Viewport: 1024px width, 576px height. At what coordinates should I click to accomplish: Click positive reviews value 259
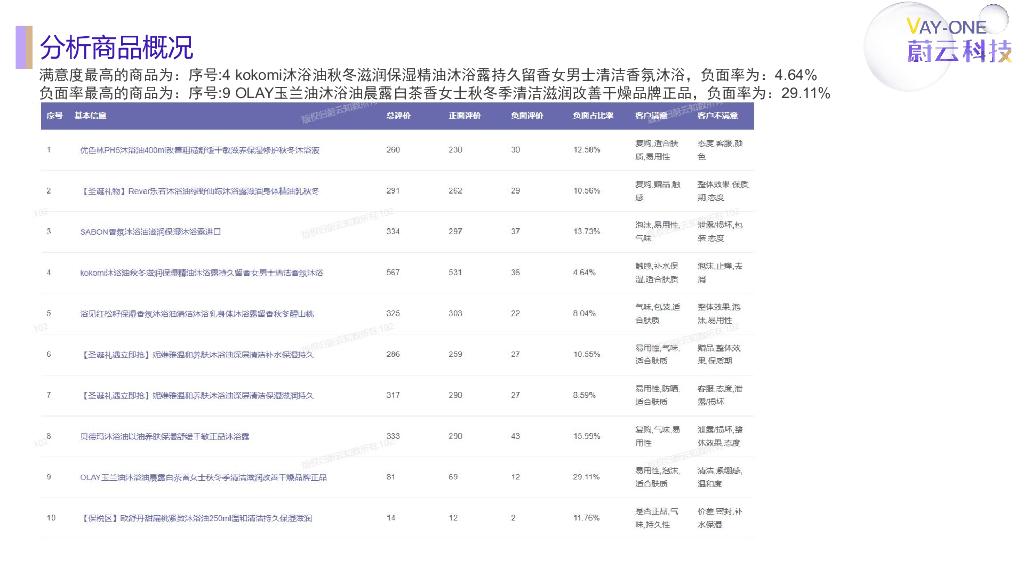[x=455, y=355]
